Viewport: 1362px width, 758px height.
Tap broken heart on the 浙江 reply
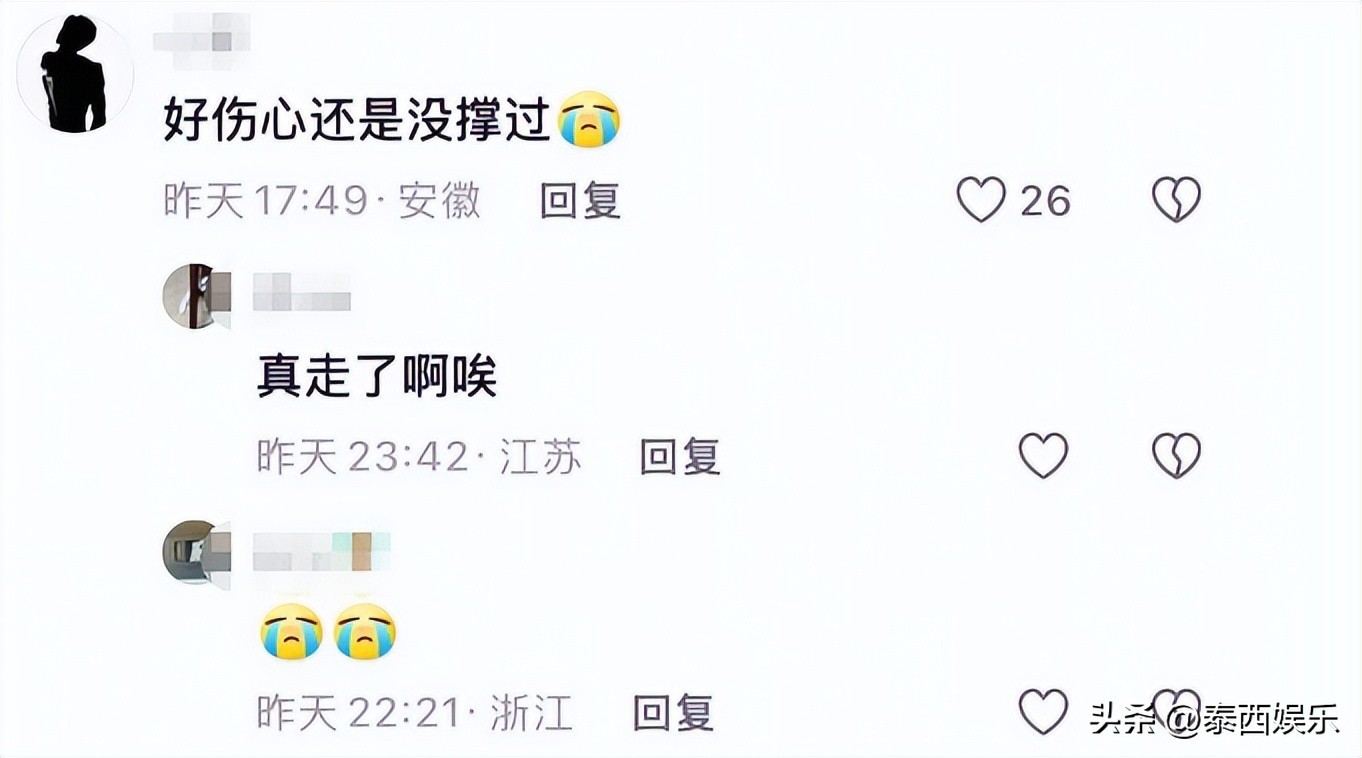[1176, 705]
